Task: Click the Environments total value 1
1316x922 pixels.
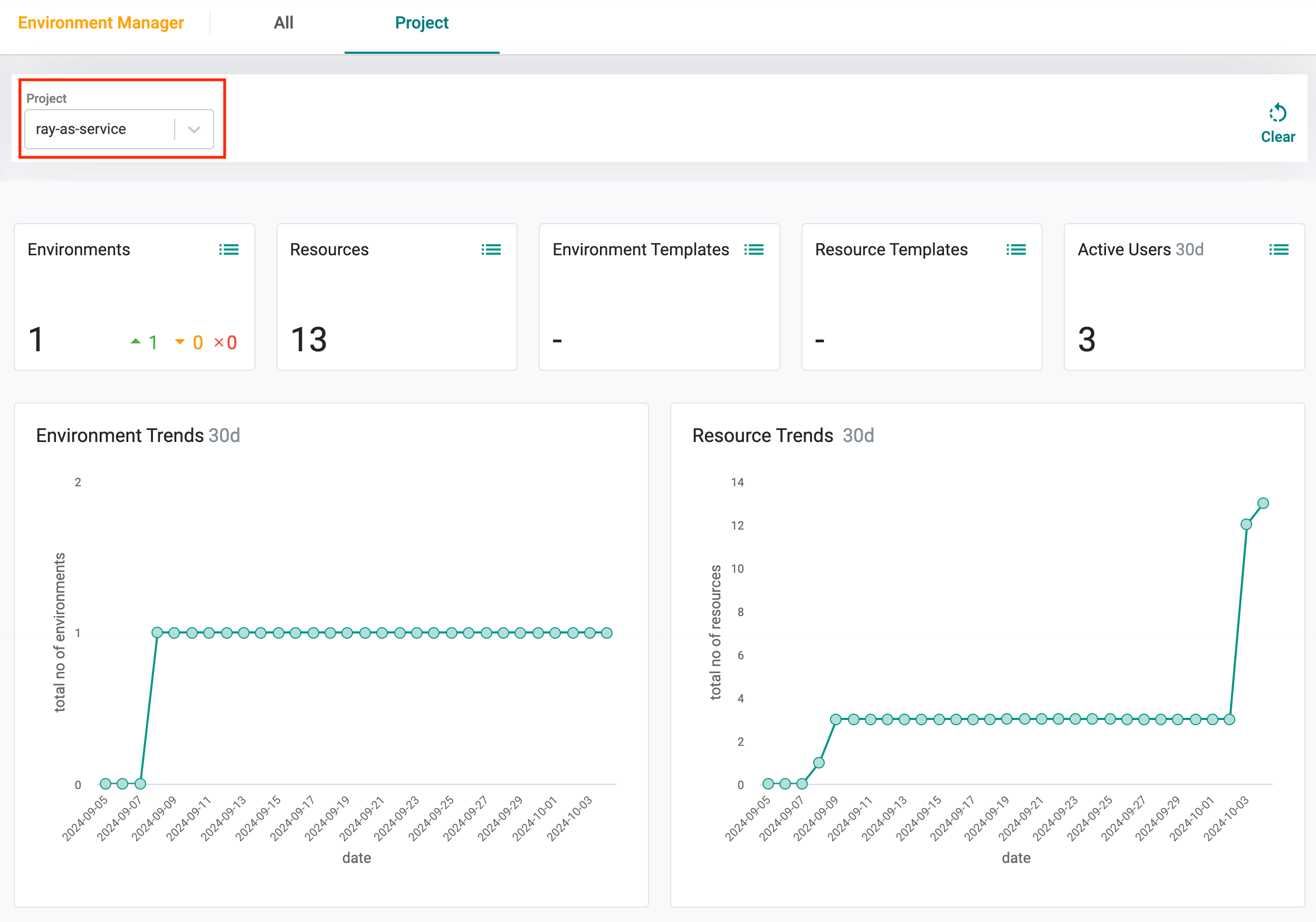Action: [x=36, y=339]
